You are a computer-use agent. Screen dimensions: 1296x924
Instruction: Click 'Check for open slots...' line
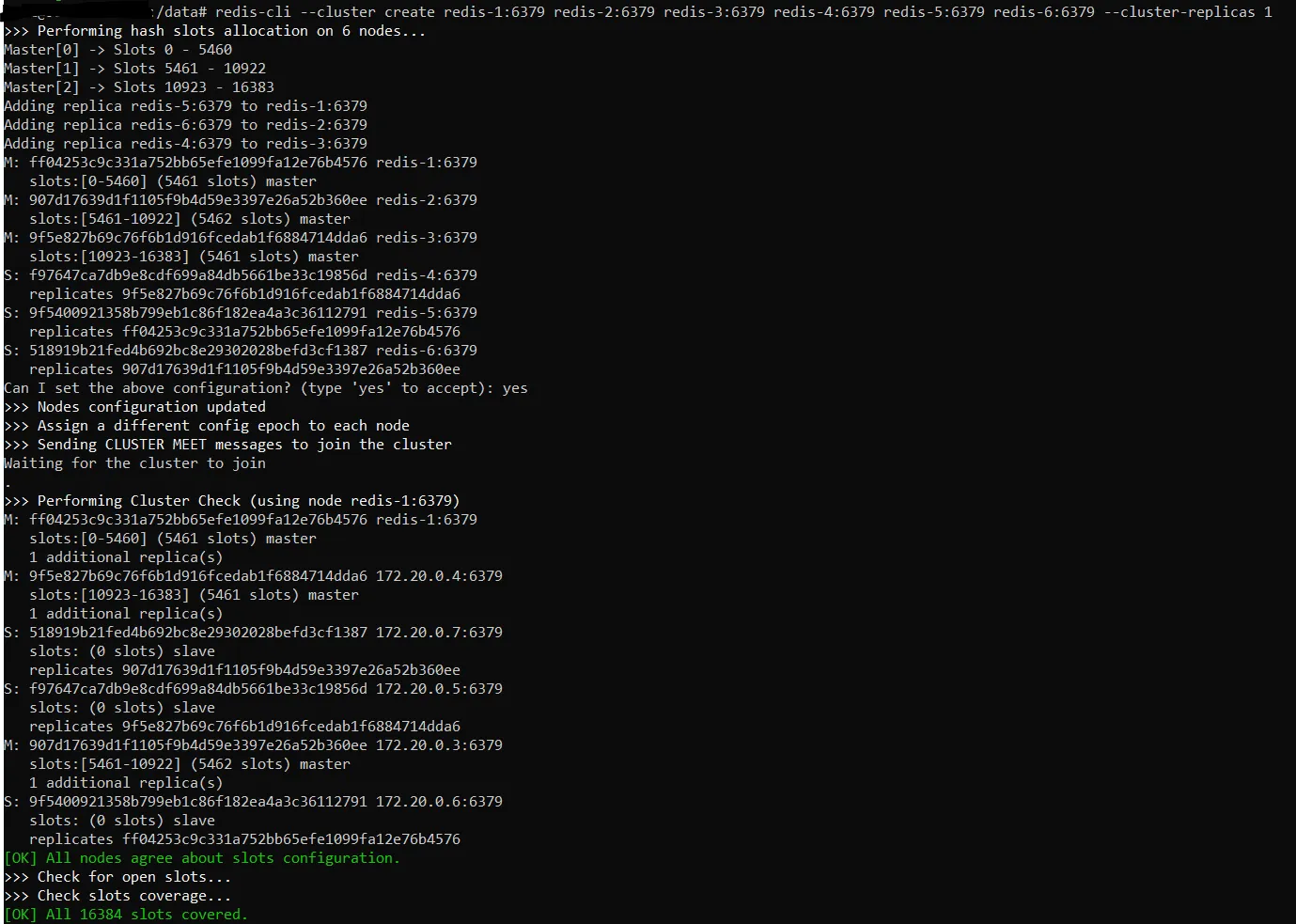pyautogui.click(x=117, y=877)
